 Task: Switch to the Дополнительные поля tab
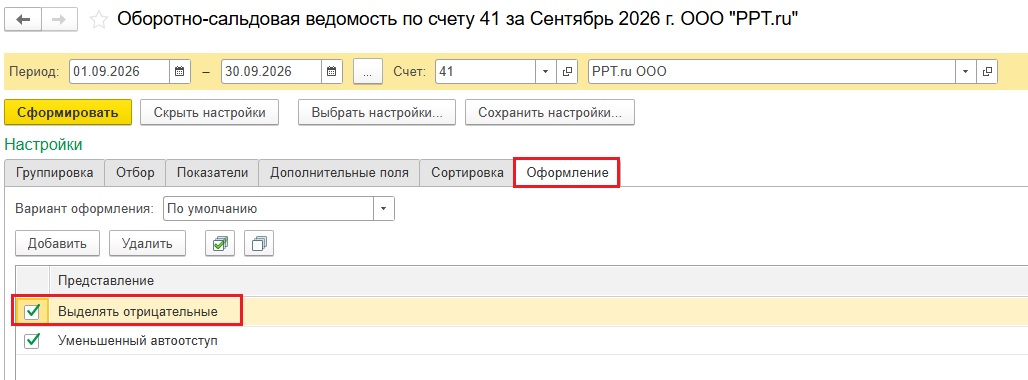pyautogui.click(x=339, y=173)
